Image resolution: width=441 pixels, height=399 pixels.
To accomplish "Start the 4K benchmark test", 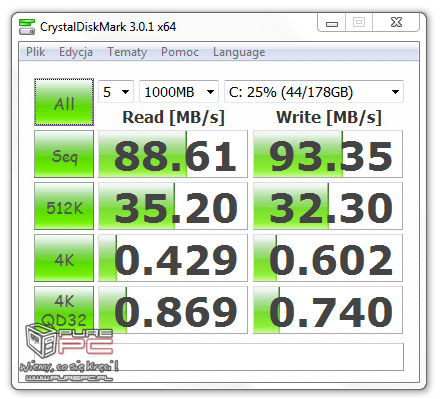I will (64, 258).
